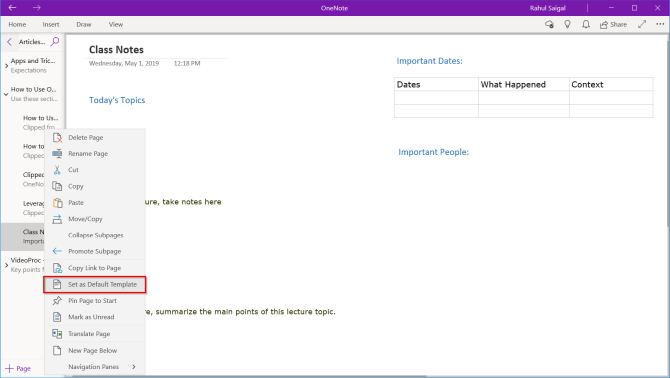Viewport: 670px width, 378px height.
Task: Click the Mark as Unread icon
Action: point(57,317)
